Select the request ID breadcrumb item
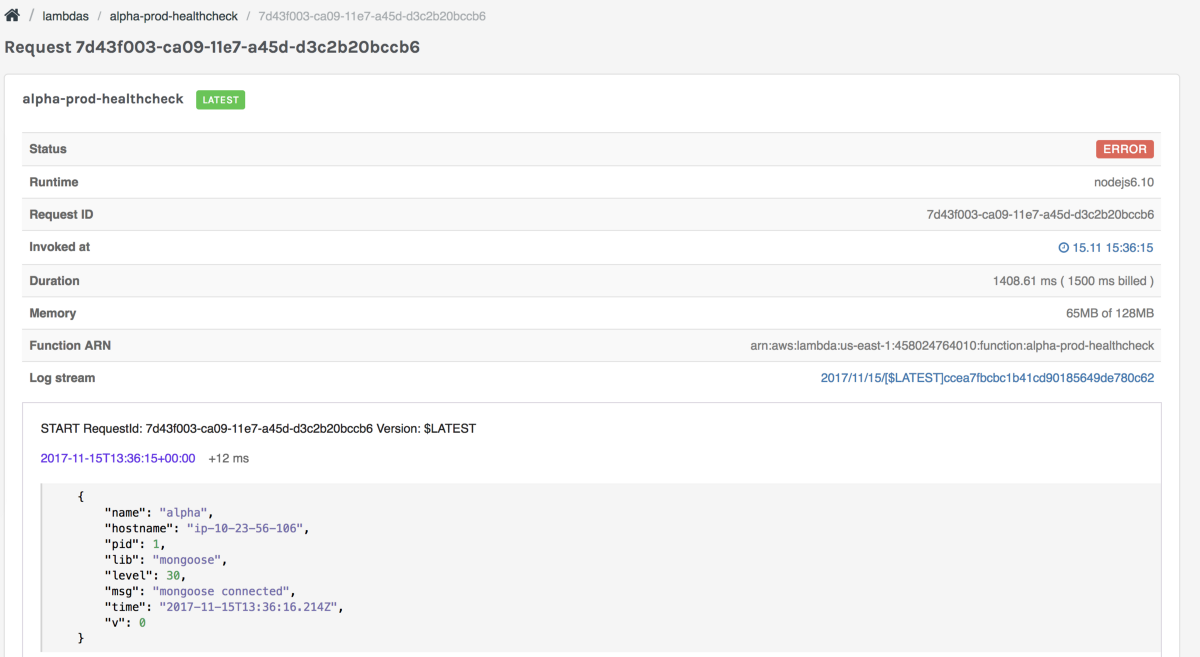 pyautogui.click(x=372, y=16)
